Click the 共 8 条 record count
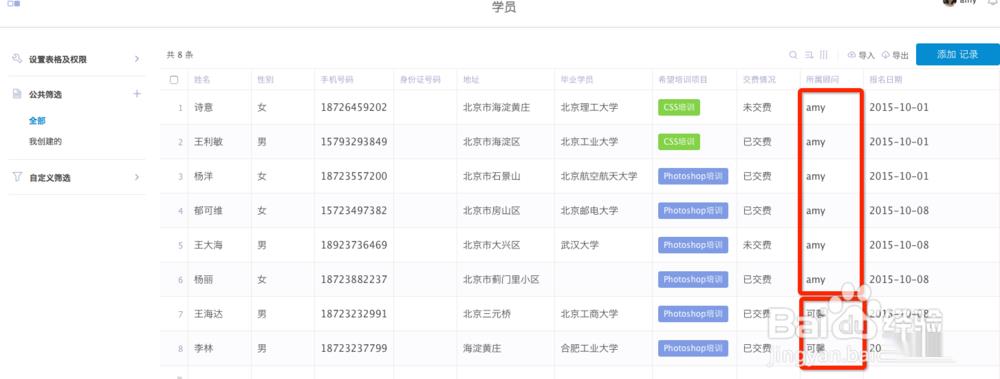This screenshot has width=1000, height=379. pyautogui.click(x=180, y=55)
